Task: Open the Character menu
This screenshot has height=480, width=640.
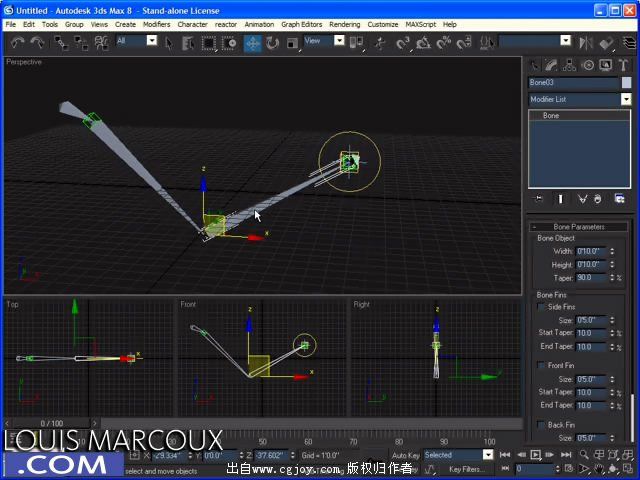Action: (192, 24)
